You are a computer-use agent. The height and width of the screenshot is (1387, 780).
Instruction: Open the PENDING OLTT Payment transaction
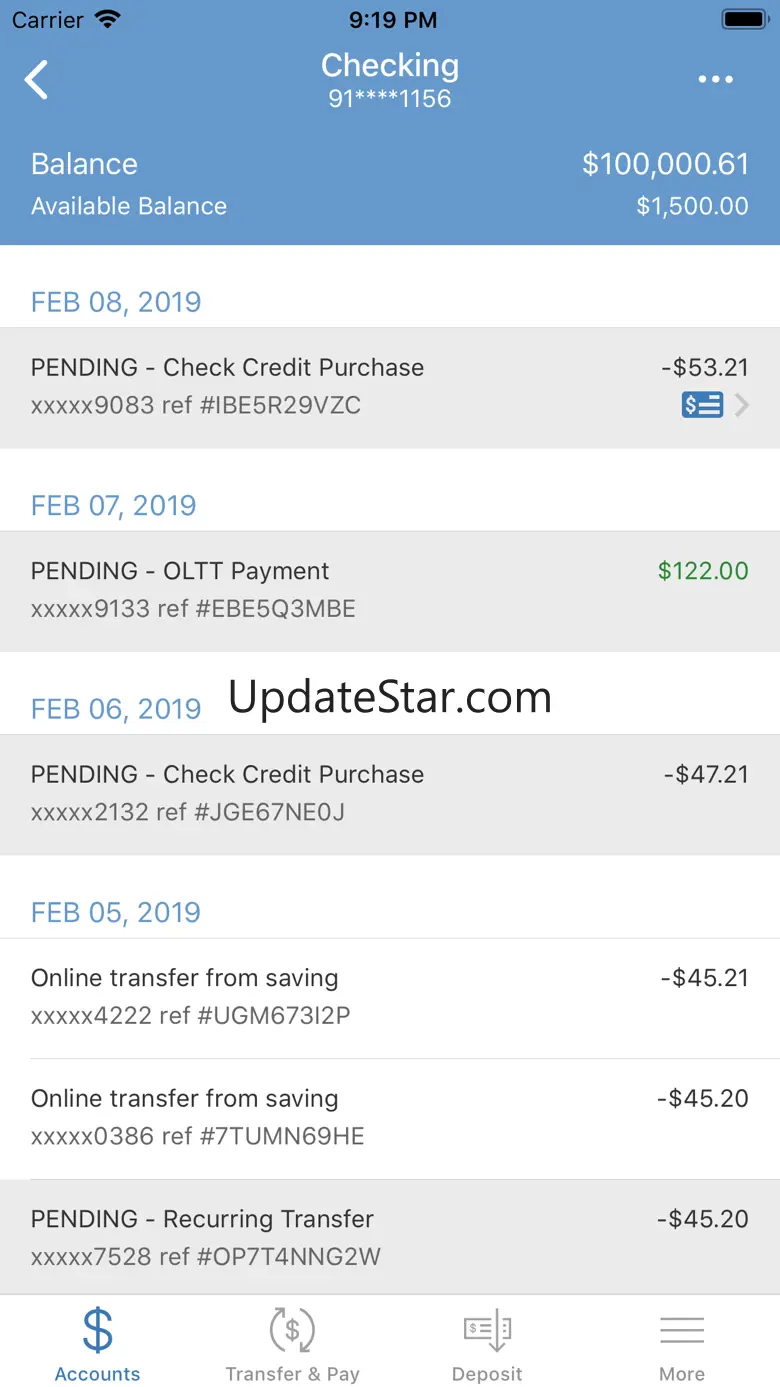click(390, 590)
